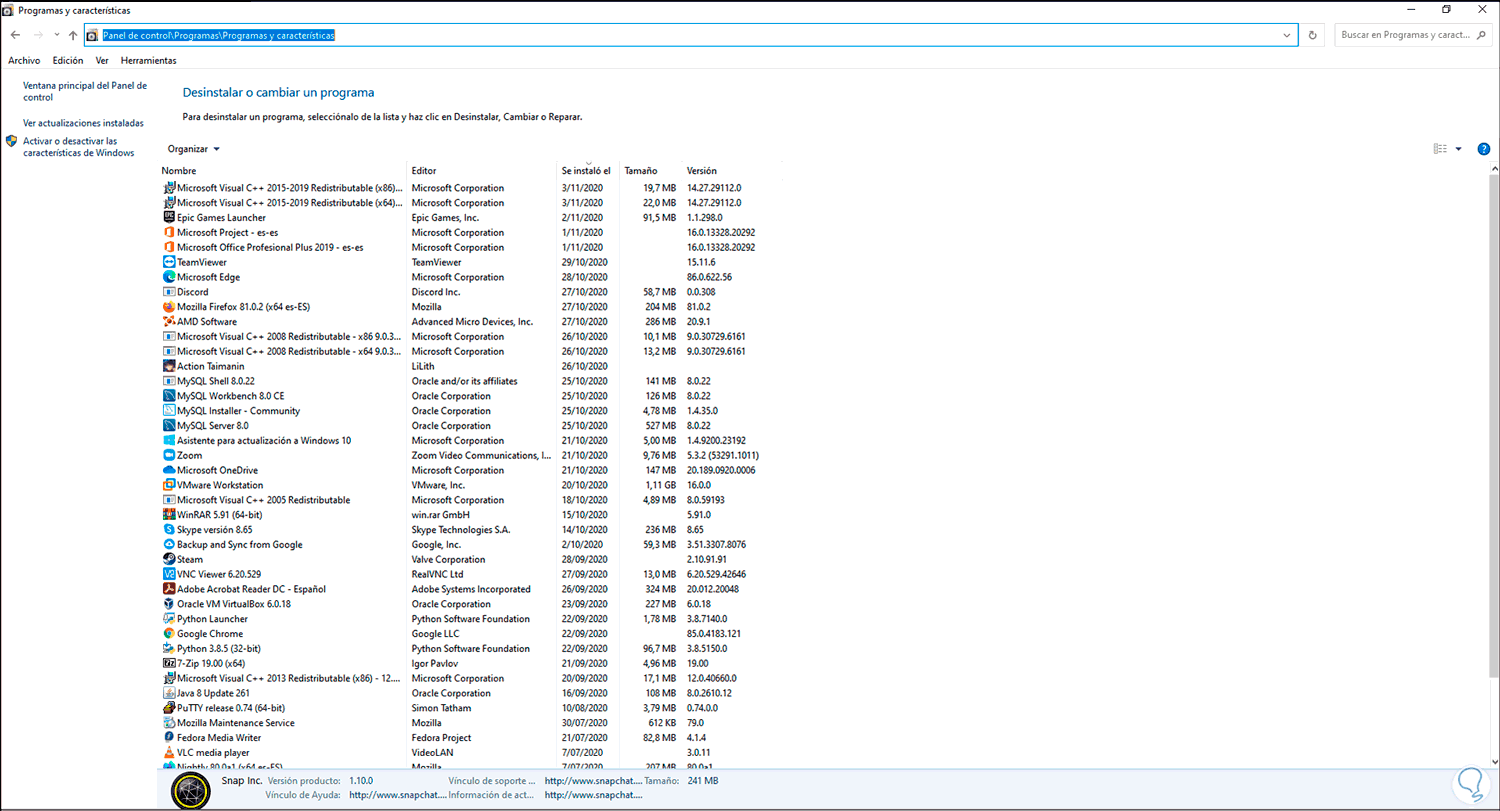
Task: Click the refresh icon next to the address bar
Action: [x=1313, y=34]
